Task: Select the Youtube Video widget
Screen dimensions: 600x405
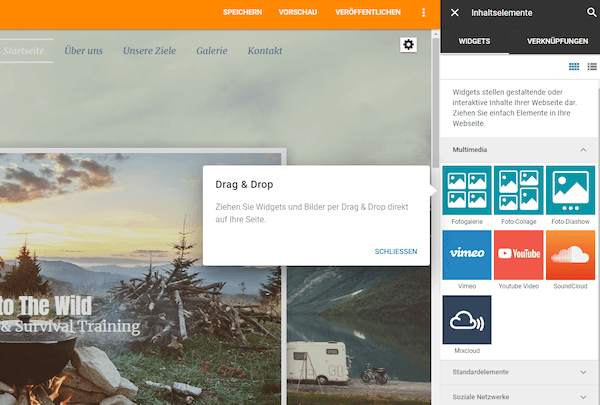Action: coord(518,255)
